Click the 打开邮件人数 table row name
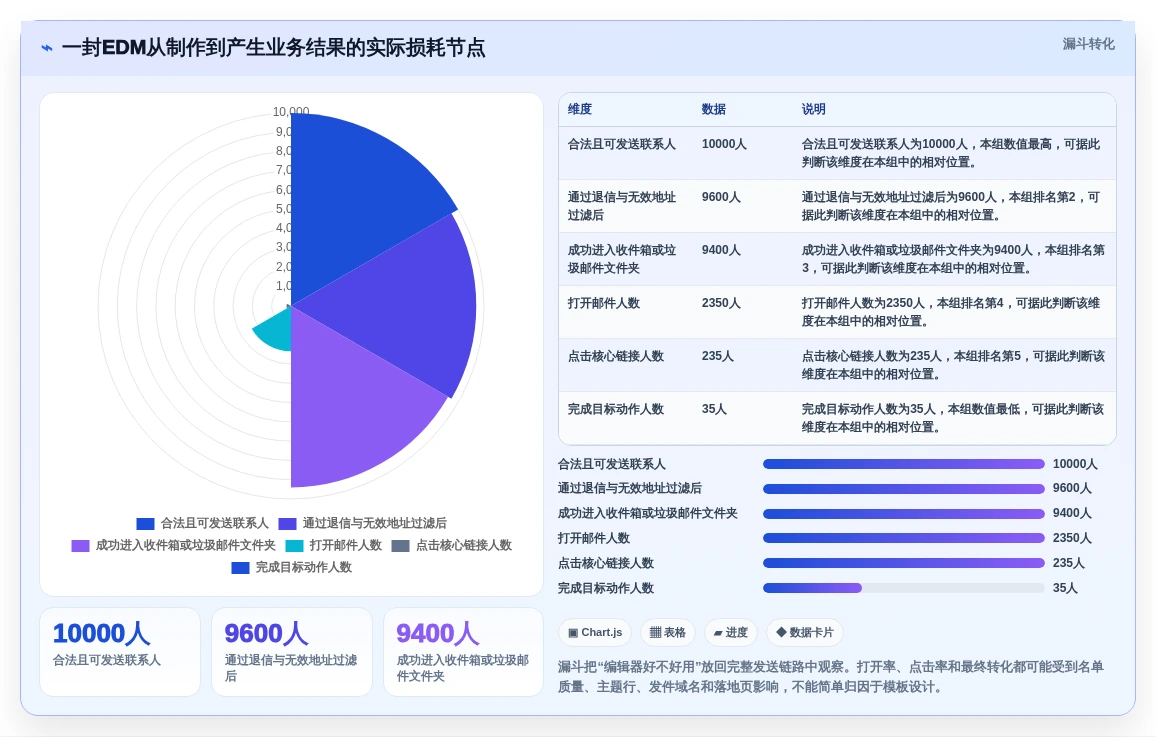Viewport: 1156px width, 737px height. [604, 304]
